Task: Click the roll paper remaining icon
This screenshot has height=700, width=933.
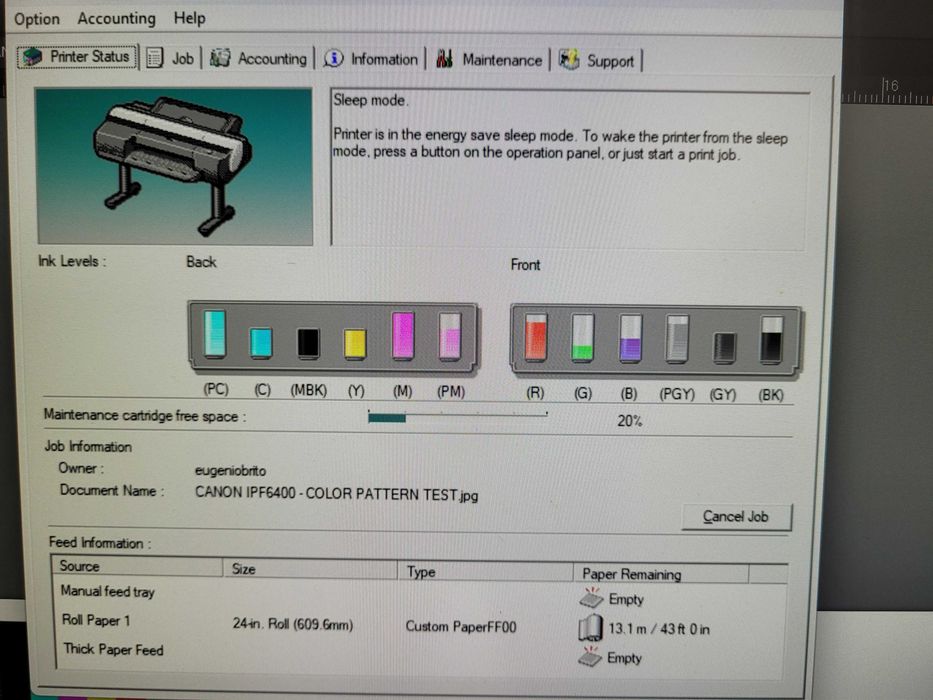Action: 590,628
